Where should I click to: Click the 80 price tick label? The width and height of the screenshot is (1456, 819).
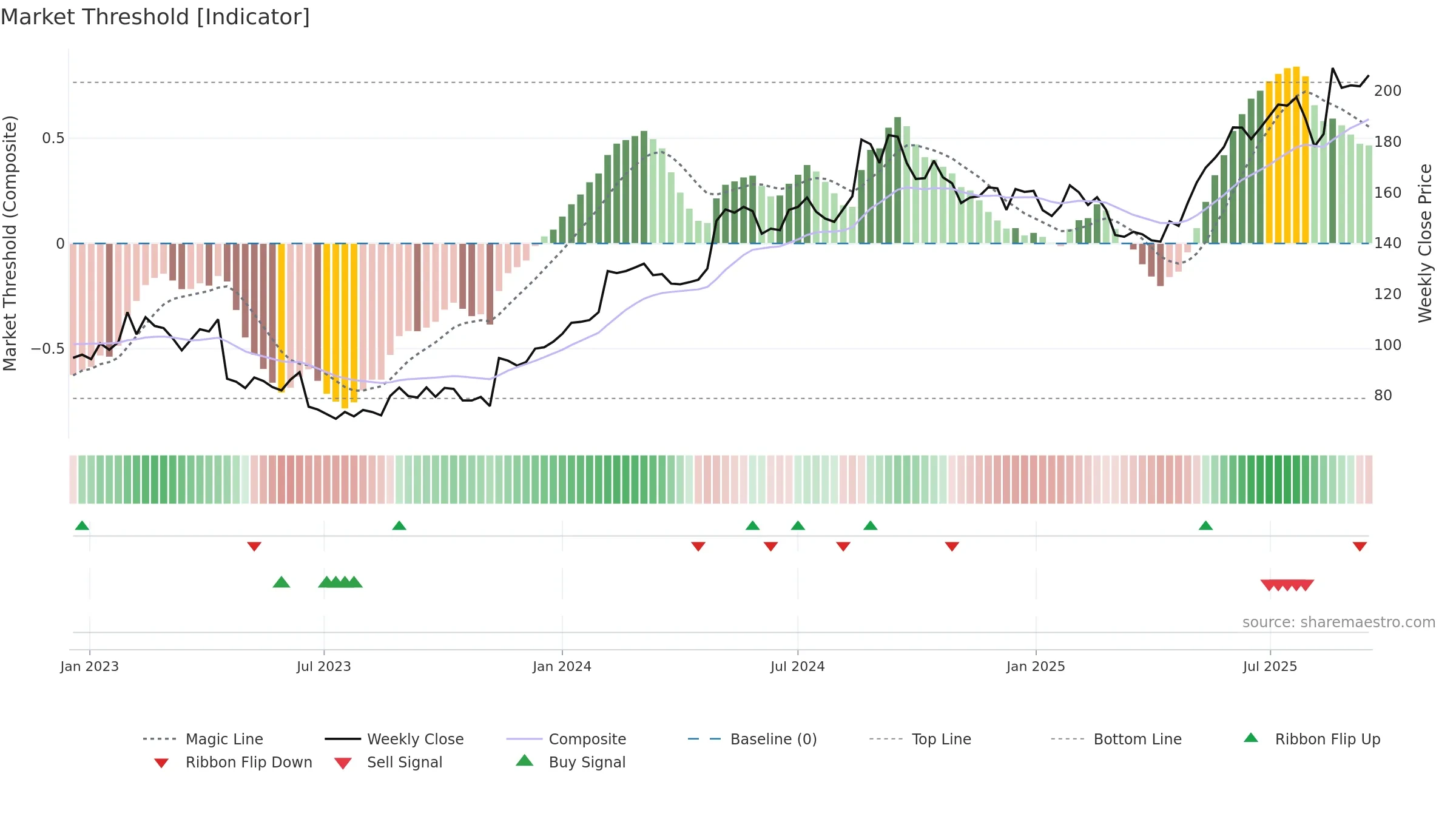(x=1383, y=396)
